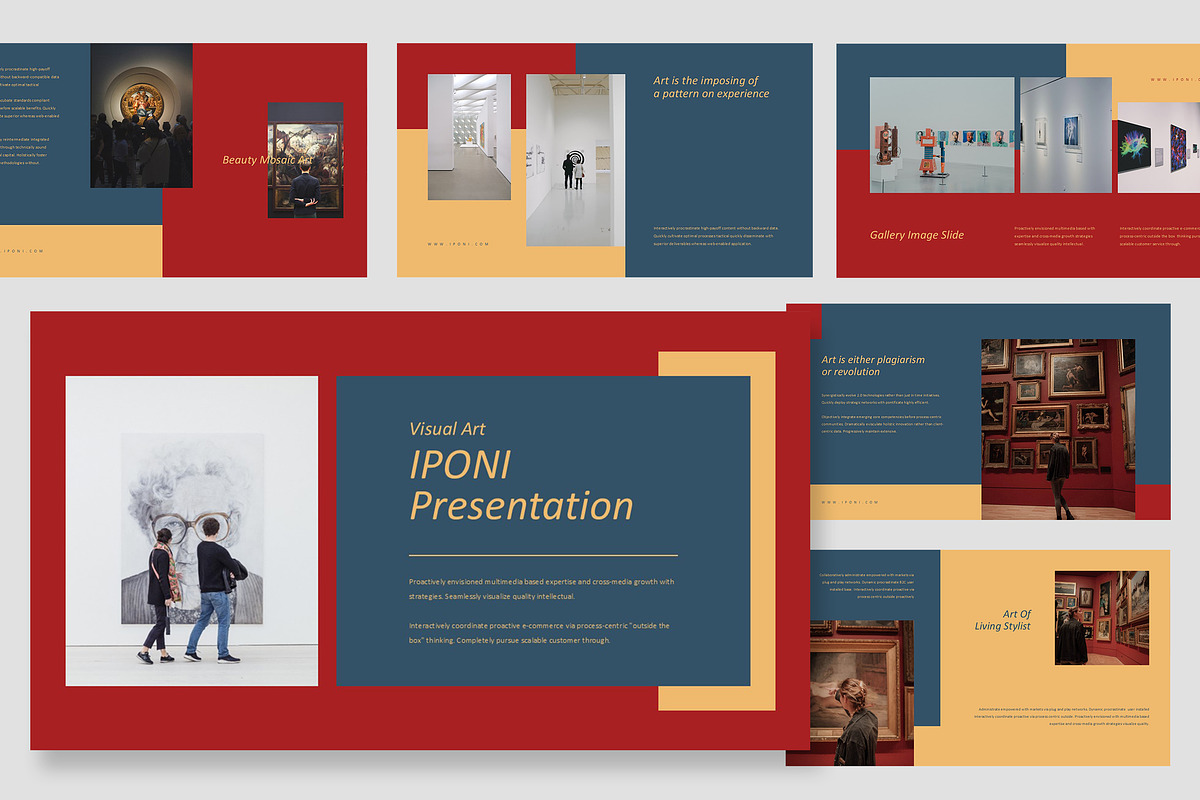
Task: Click the "Gallery Image Slide" title
Action: tap(917, 235)
